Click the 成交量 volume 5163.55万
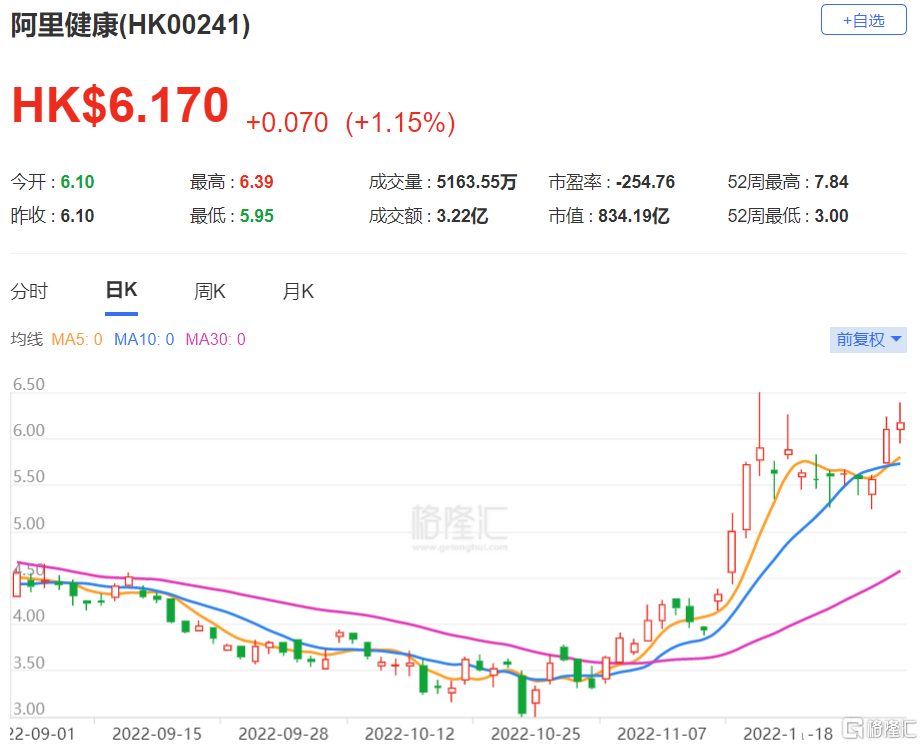The image size is (923, 746). 476,182
